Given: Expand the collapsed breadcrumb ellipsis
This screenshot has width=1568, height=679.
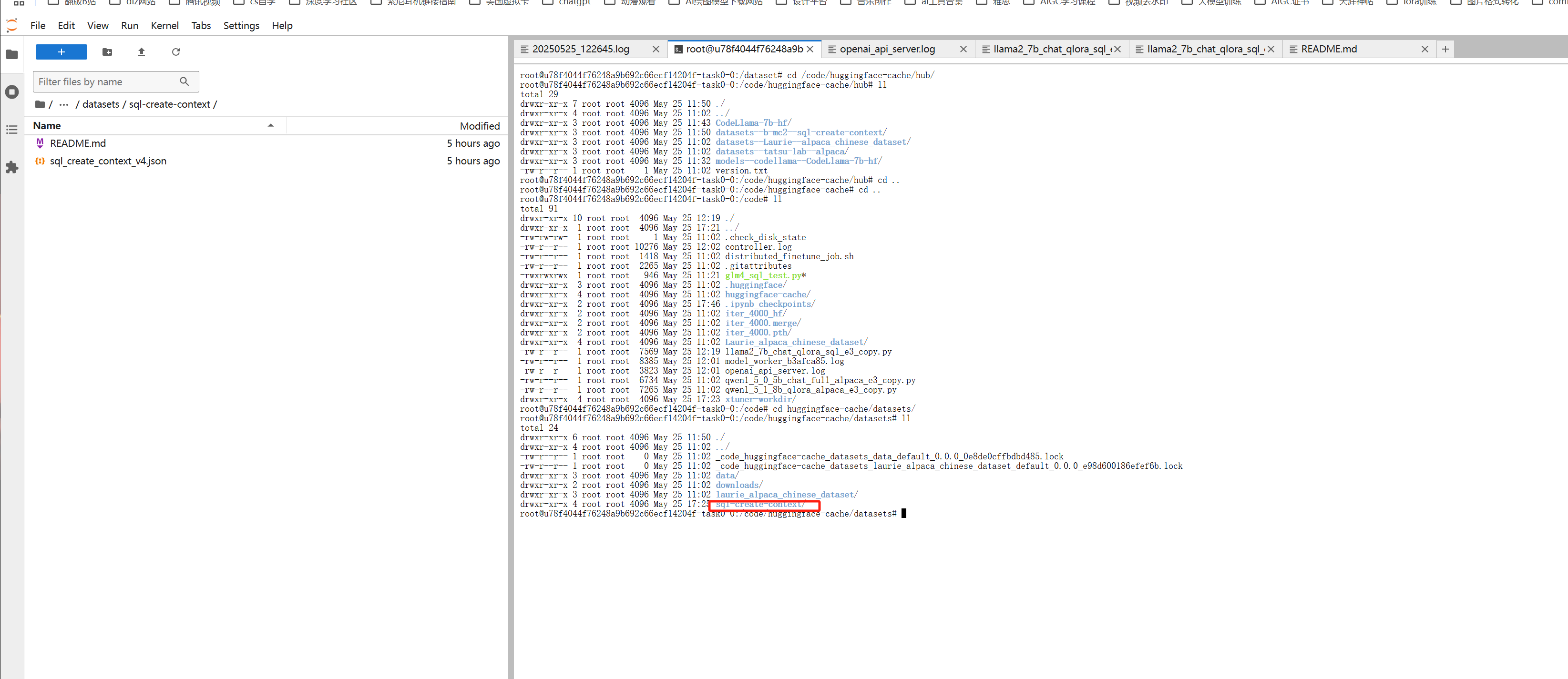Looking at the screenshot, I should pyautogui.click(x=64, y=104).
